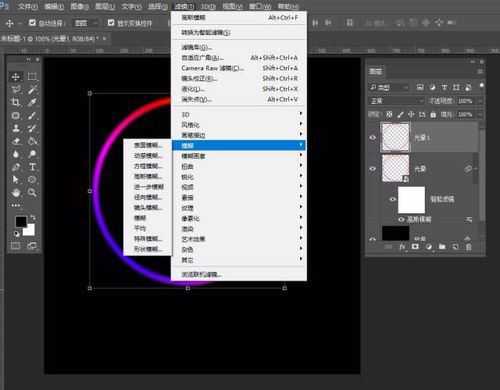Select the History Brush tool
The height and width of the screenshot is (390, 500).
pyautogui.click(x=32, y=128)
